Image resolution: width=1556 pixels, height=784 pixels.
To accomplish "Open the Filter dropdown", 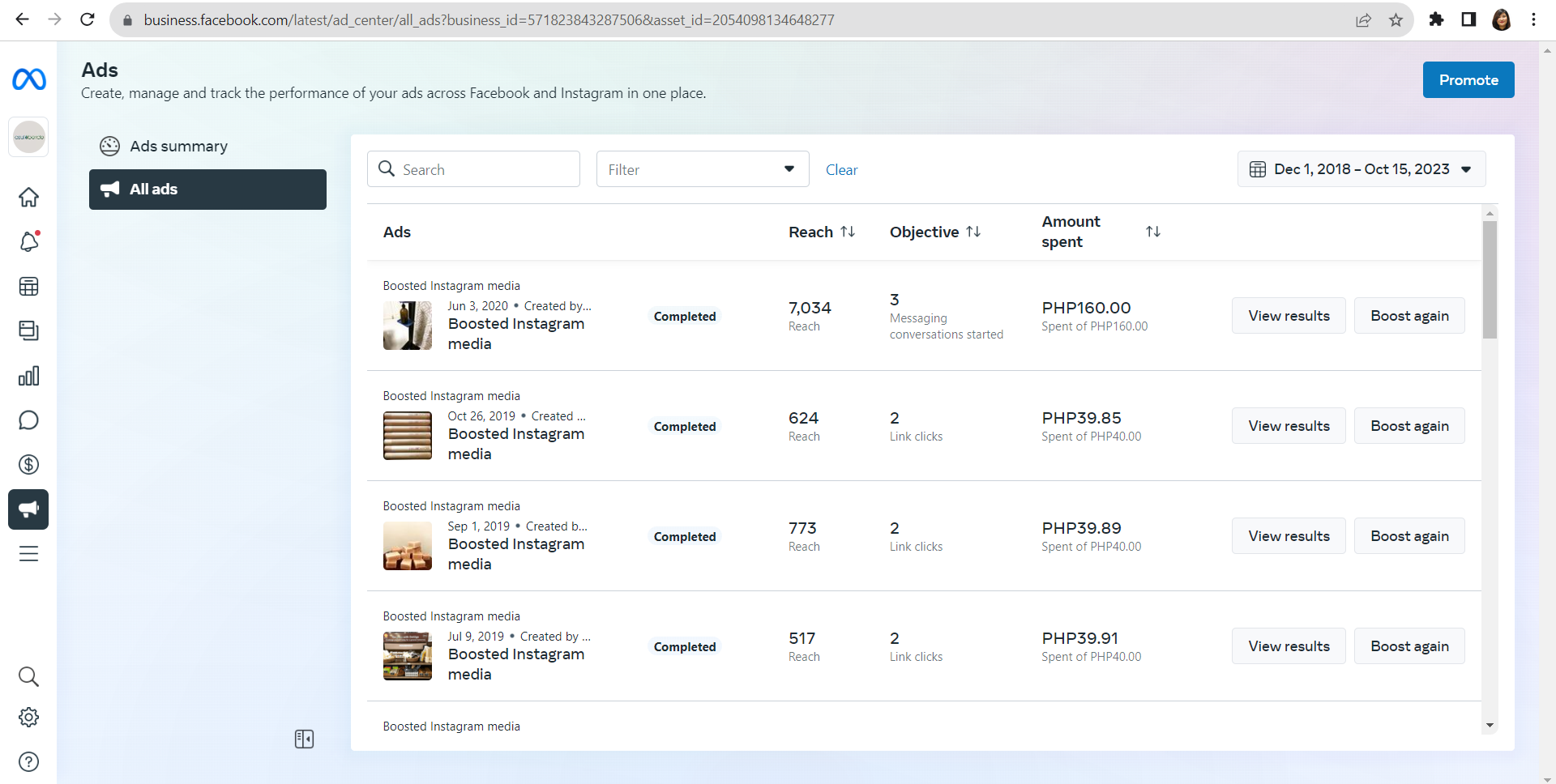I will (x=703, y=169).
